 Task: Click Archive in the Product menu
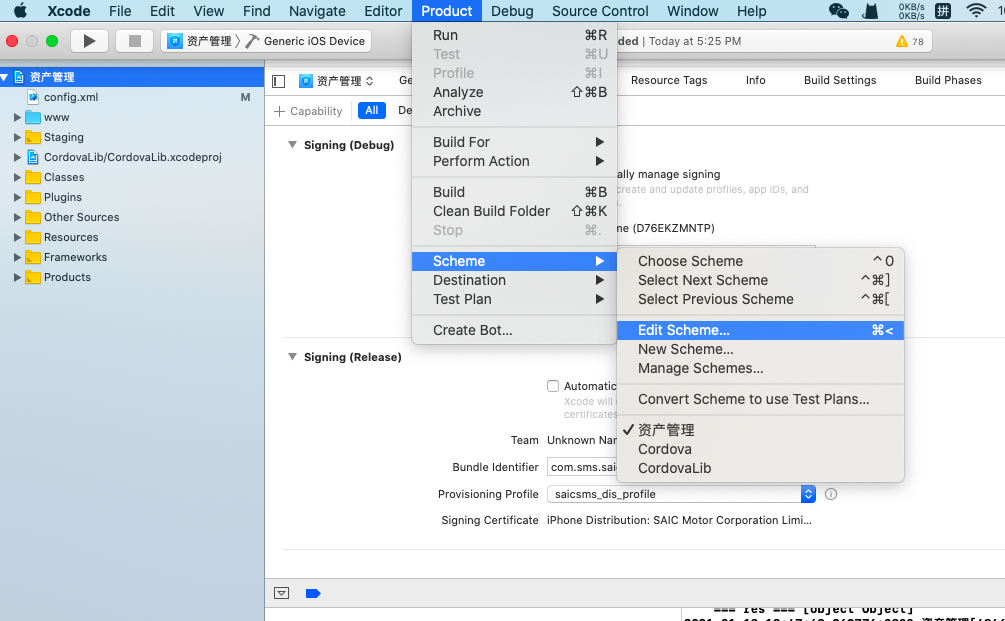point(514,111)
